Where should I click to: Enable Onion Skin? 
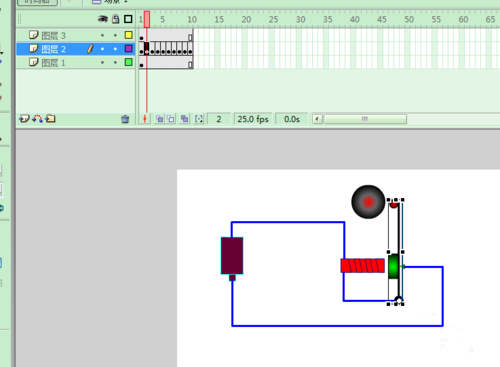[160, 119]
